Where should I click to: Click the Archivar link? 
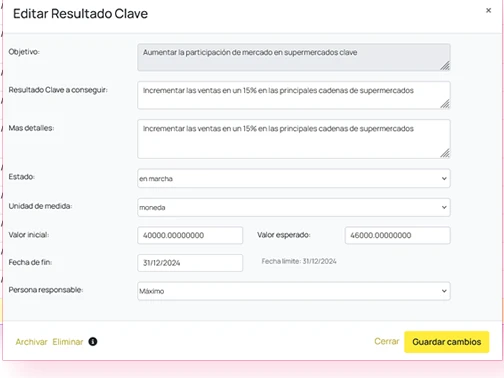(x=32, y=342)
